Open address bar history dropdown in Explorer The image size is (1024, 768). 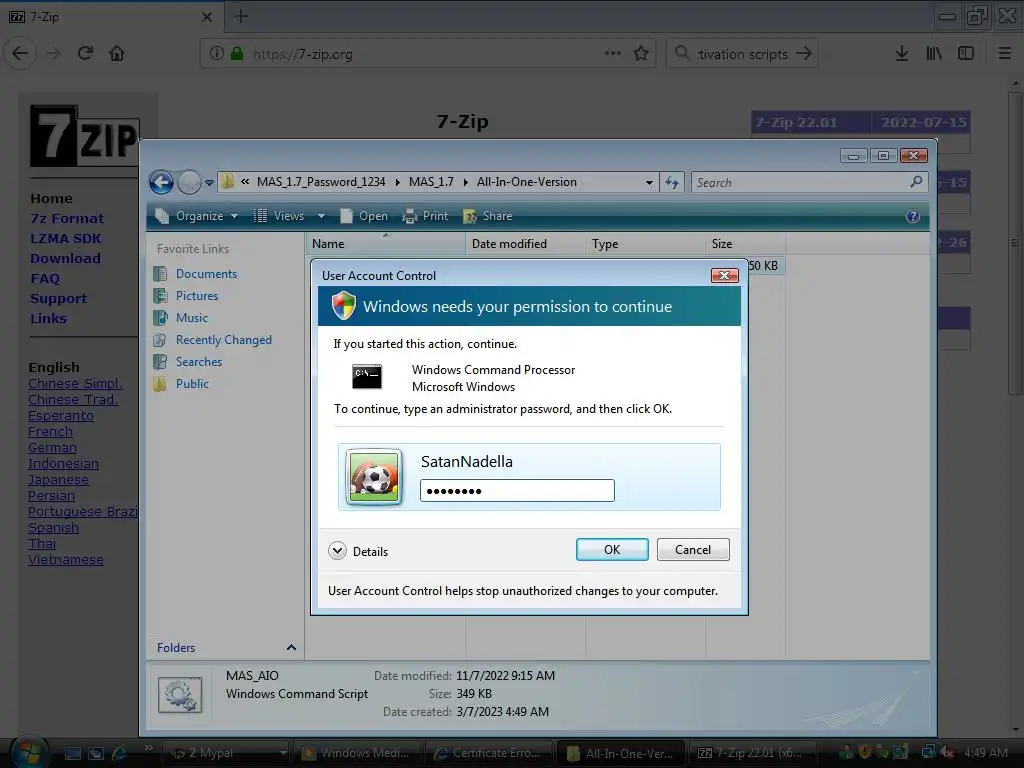[x=649, y=183]
